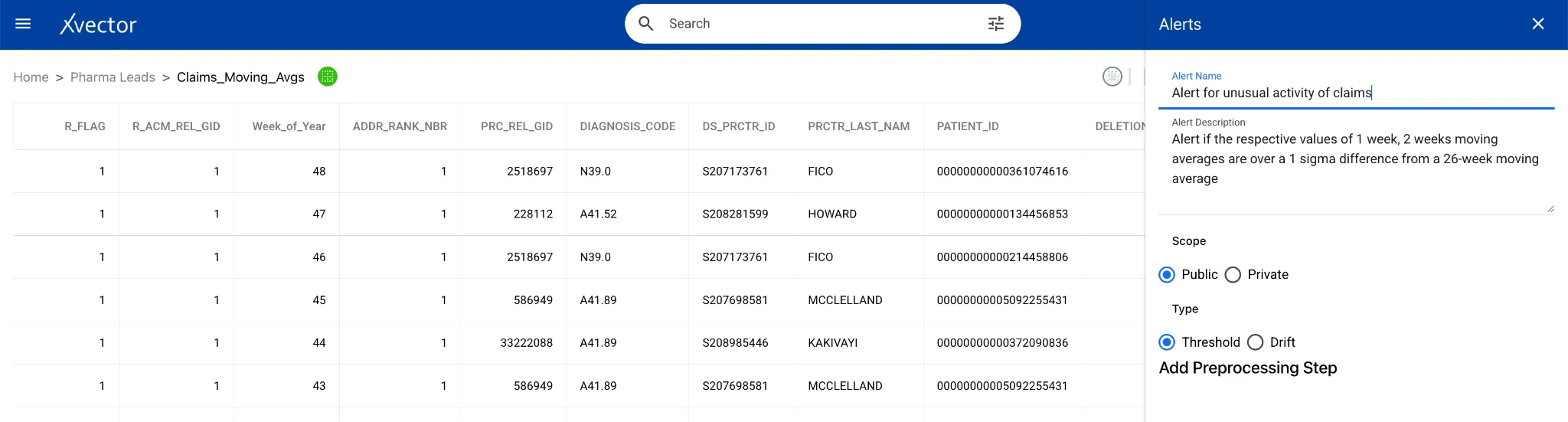
Task: Go to Home breadcrumb link
Action: coord(31,77)
